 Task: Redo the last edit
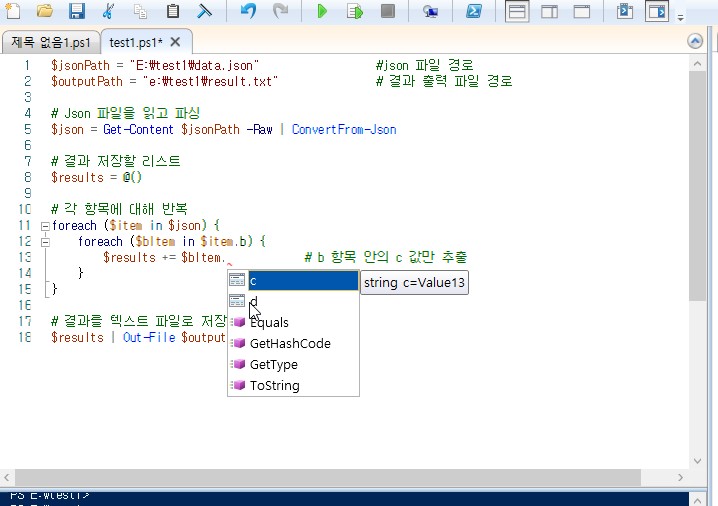(x=280, y=10)
